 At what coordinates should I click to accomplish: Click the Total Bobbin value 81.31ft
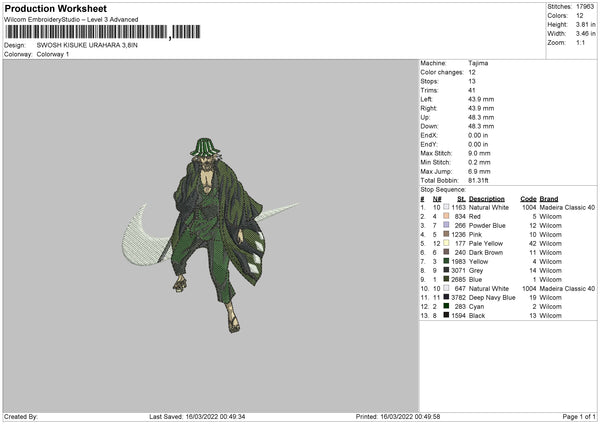click(478, 180)
